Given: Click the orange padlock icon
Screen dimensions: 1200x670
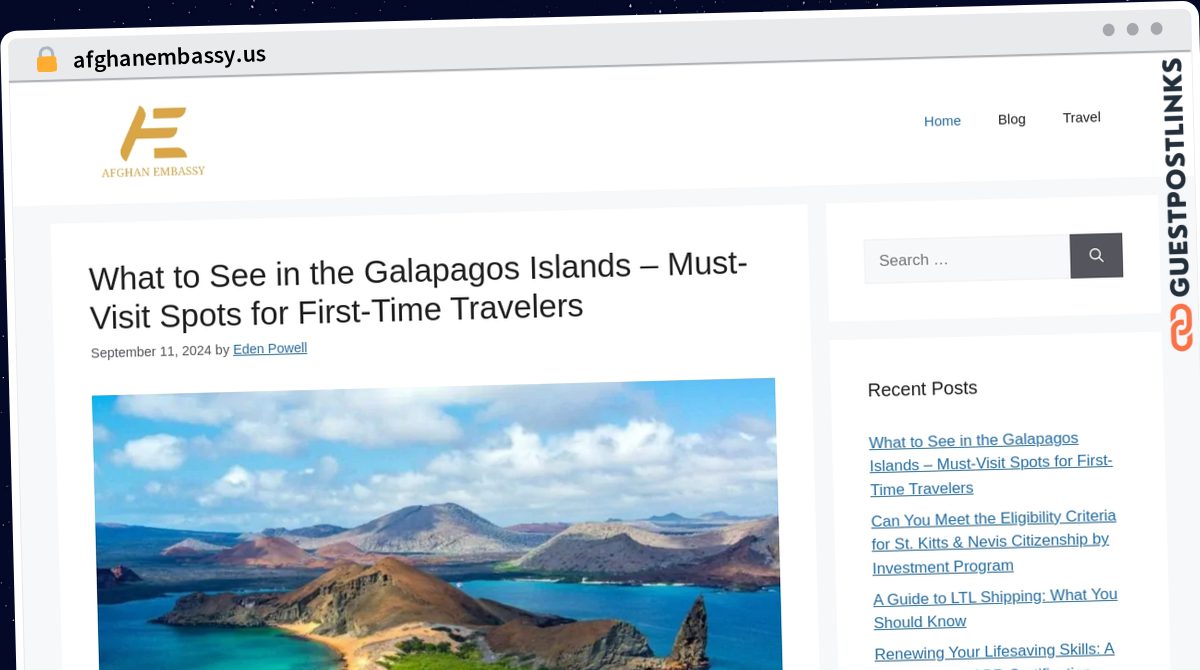Looking at the screenshot, I should point(46,60).
